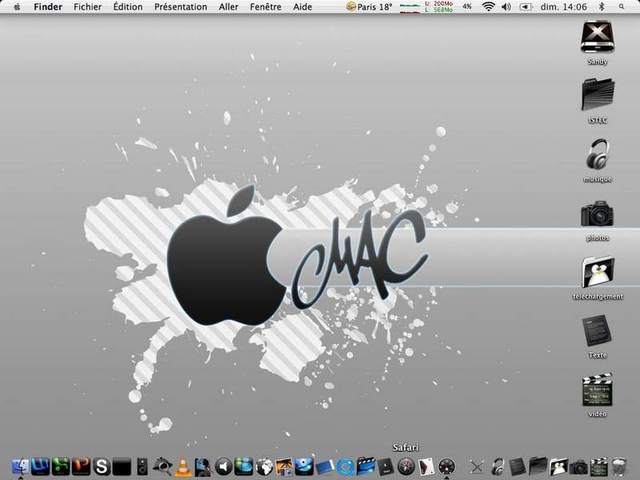The image size is (640, 480).
Task: Launch the blue W app in the Dock
Action: pyautogui.click(x=40, y=466)
